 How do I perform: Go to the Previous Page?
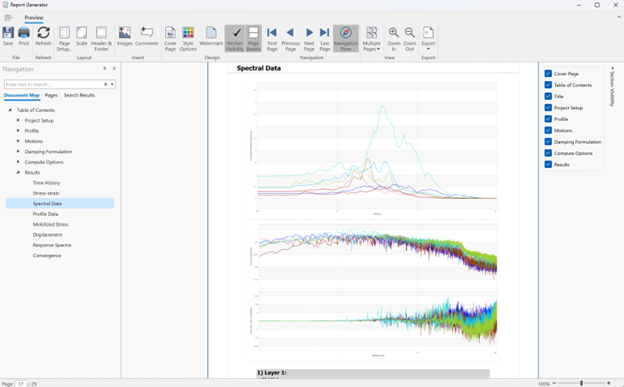pos(291,39)
